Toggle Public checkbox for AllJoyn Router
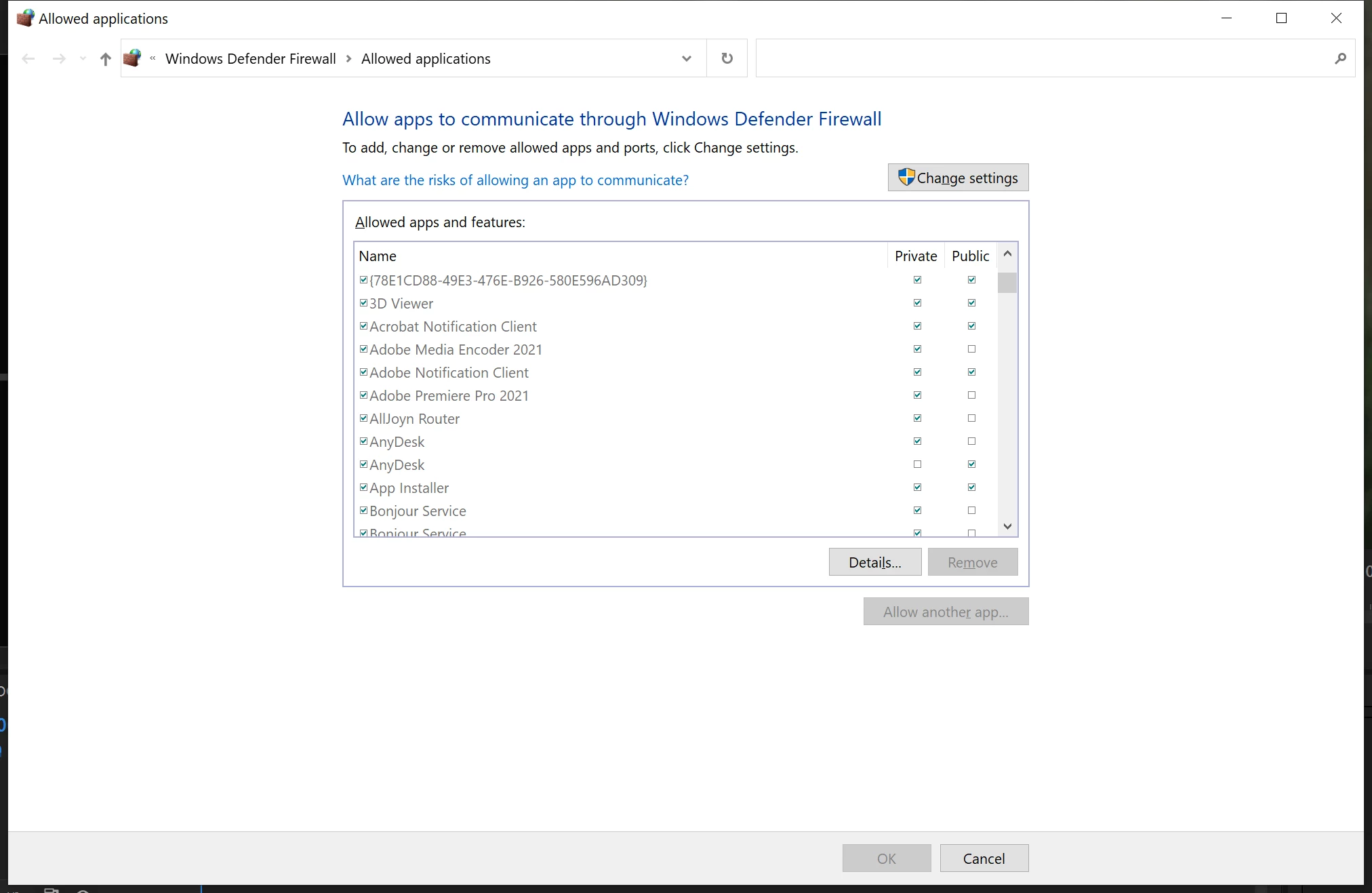 coord(971,418)
